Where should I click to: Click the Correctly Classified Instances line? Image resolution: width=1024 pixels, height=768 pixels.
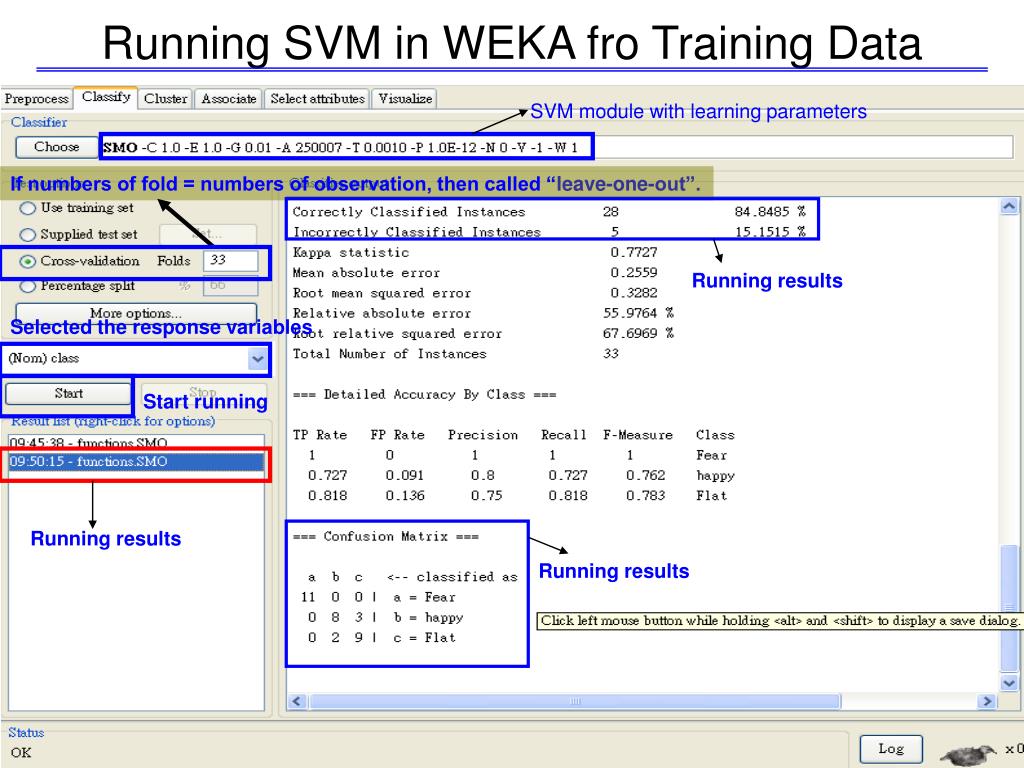click(549, 212)
